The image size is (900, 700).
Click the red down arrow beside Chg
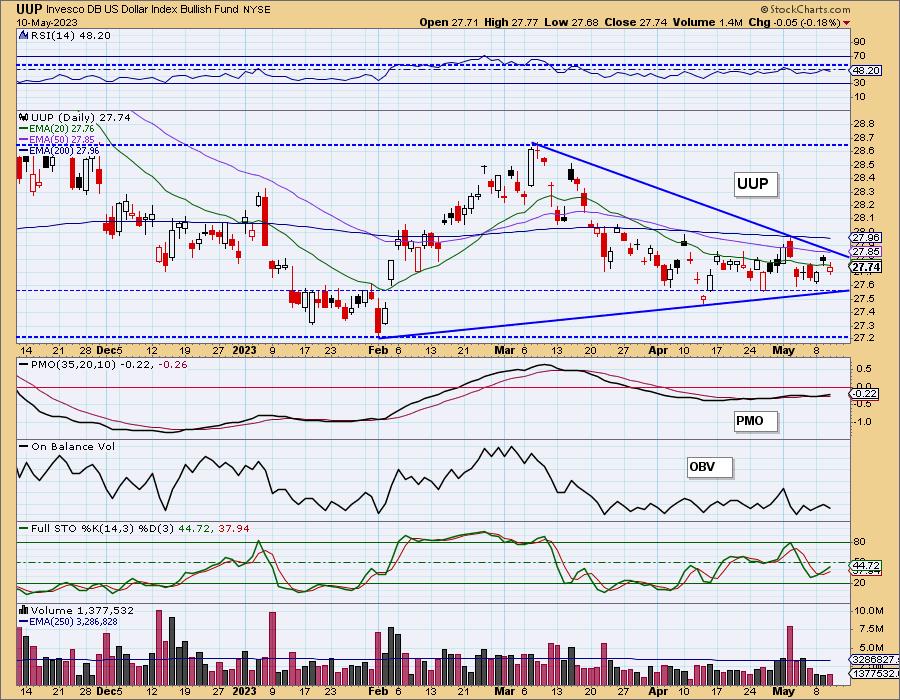point(847,23)
